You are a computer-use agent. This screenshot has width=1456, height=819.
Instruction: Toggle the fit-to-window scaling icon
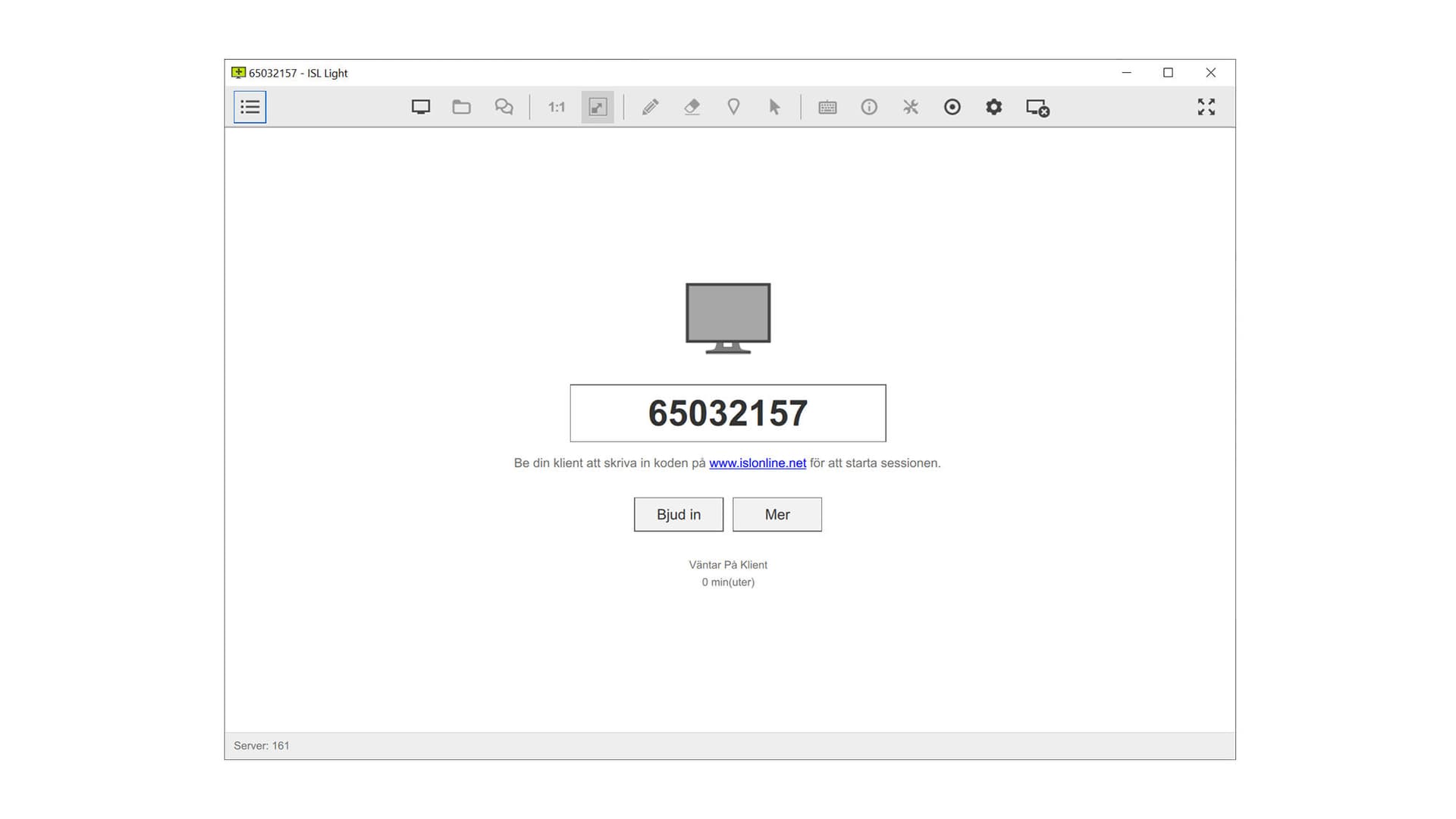click(598, 107)
